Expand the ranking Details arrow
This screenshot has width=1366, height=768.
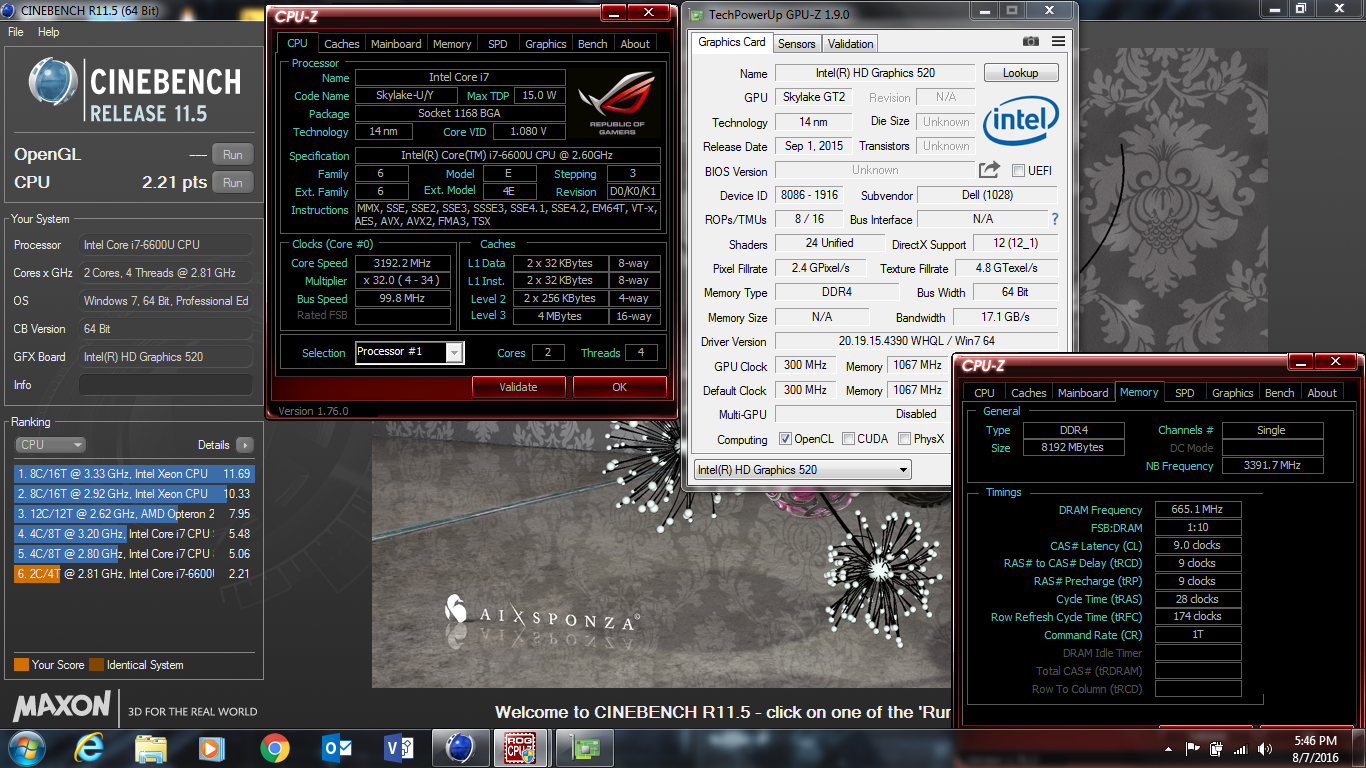click(x=244, y=445)
